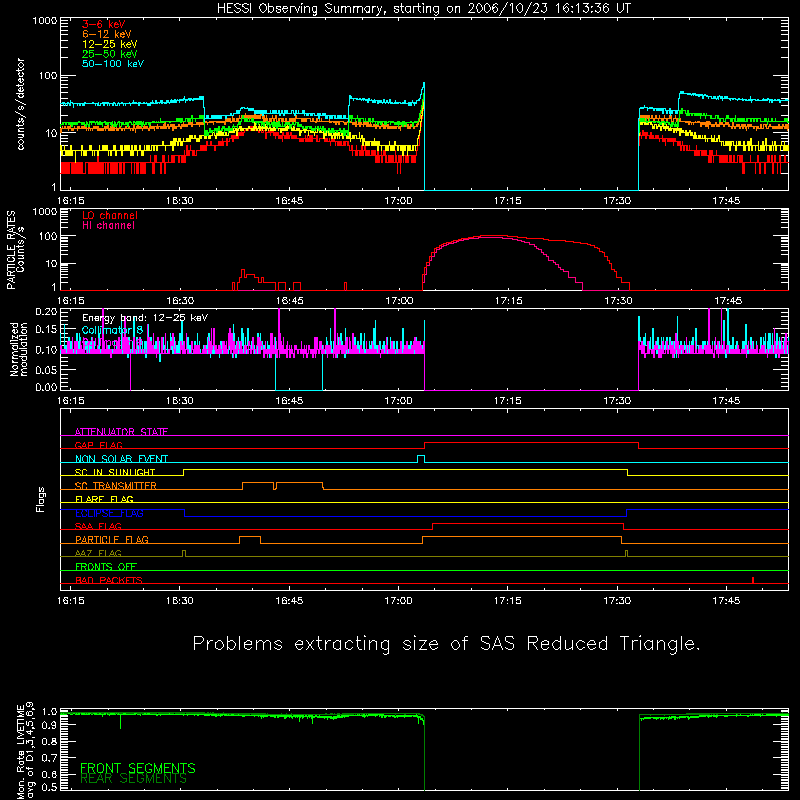Click the HI channel legend label
This screenshot has width=800, height=800.
click(108, 225)
